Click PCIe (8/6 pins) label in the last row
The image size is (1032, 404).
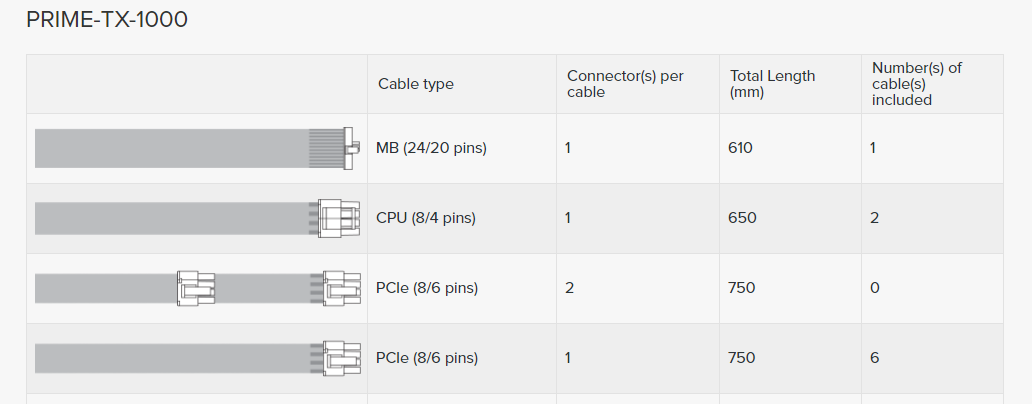click(427, 358)
